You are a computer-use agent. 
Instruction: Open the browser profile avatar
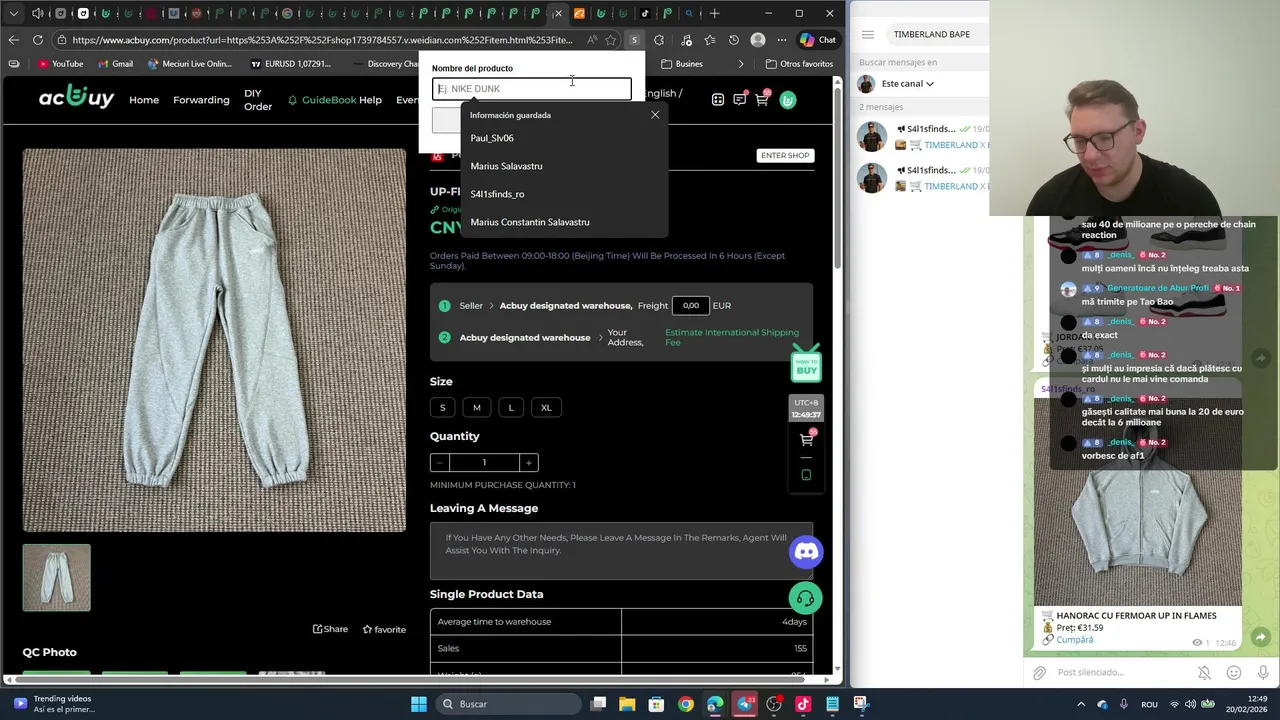coord(758,40)
